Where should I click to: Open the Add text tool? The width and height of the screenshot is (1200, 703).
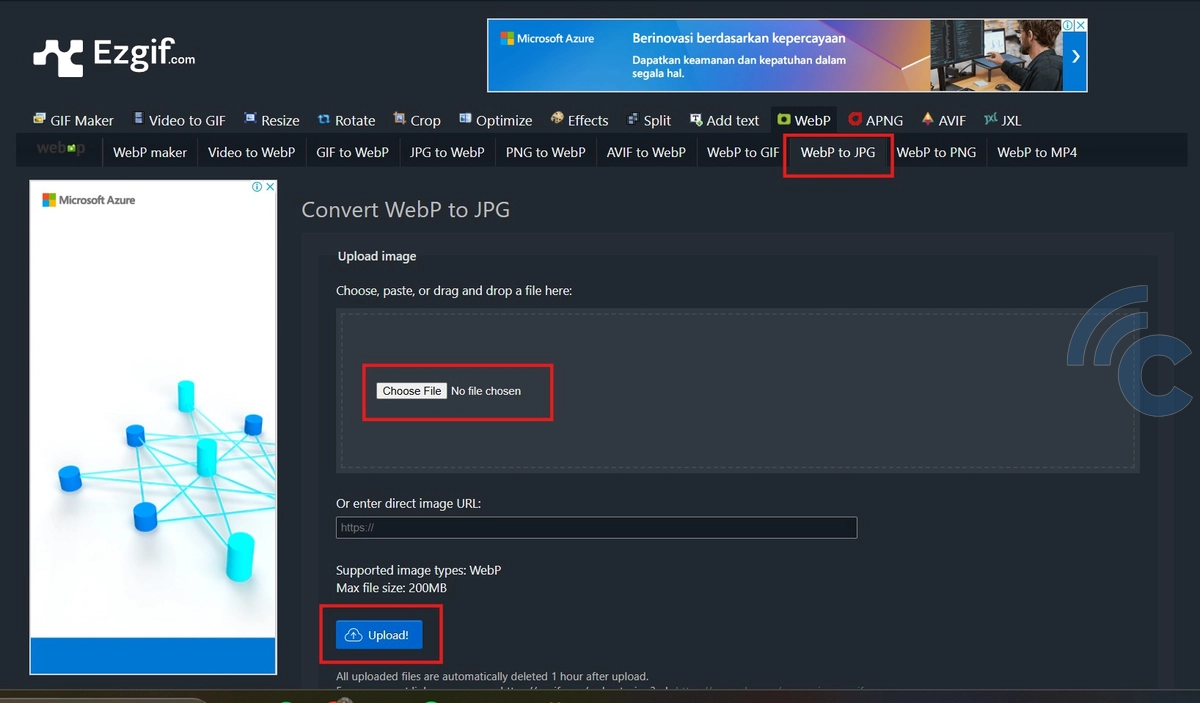click(724, 120)
